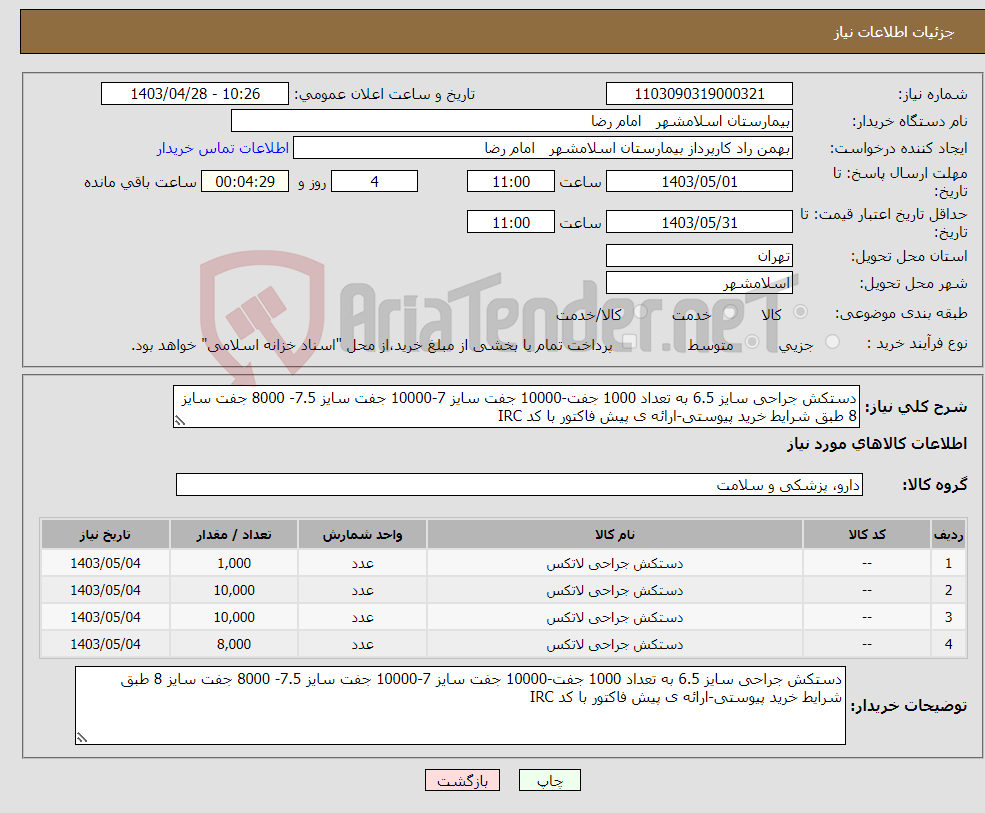Click the تاریخ نیاز column header
The image size is (985, 813).
(x=105, y=535)
